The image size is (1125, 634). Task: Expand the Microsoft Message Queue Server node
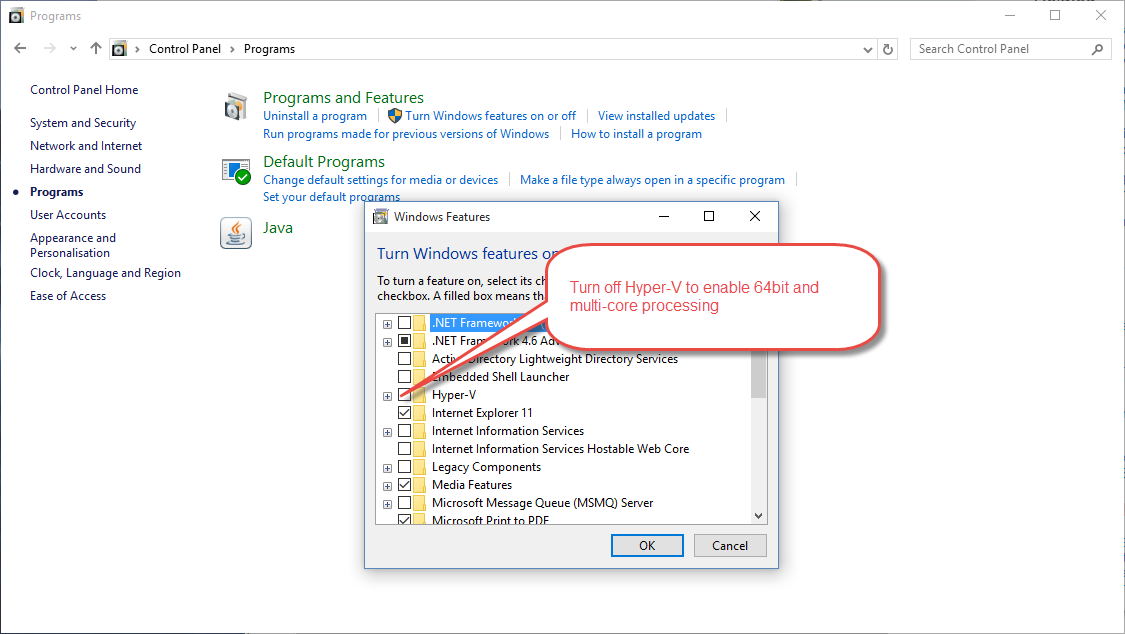click(387, 503)
